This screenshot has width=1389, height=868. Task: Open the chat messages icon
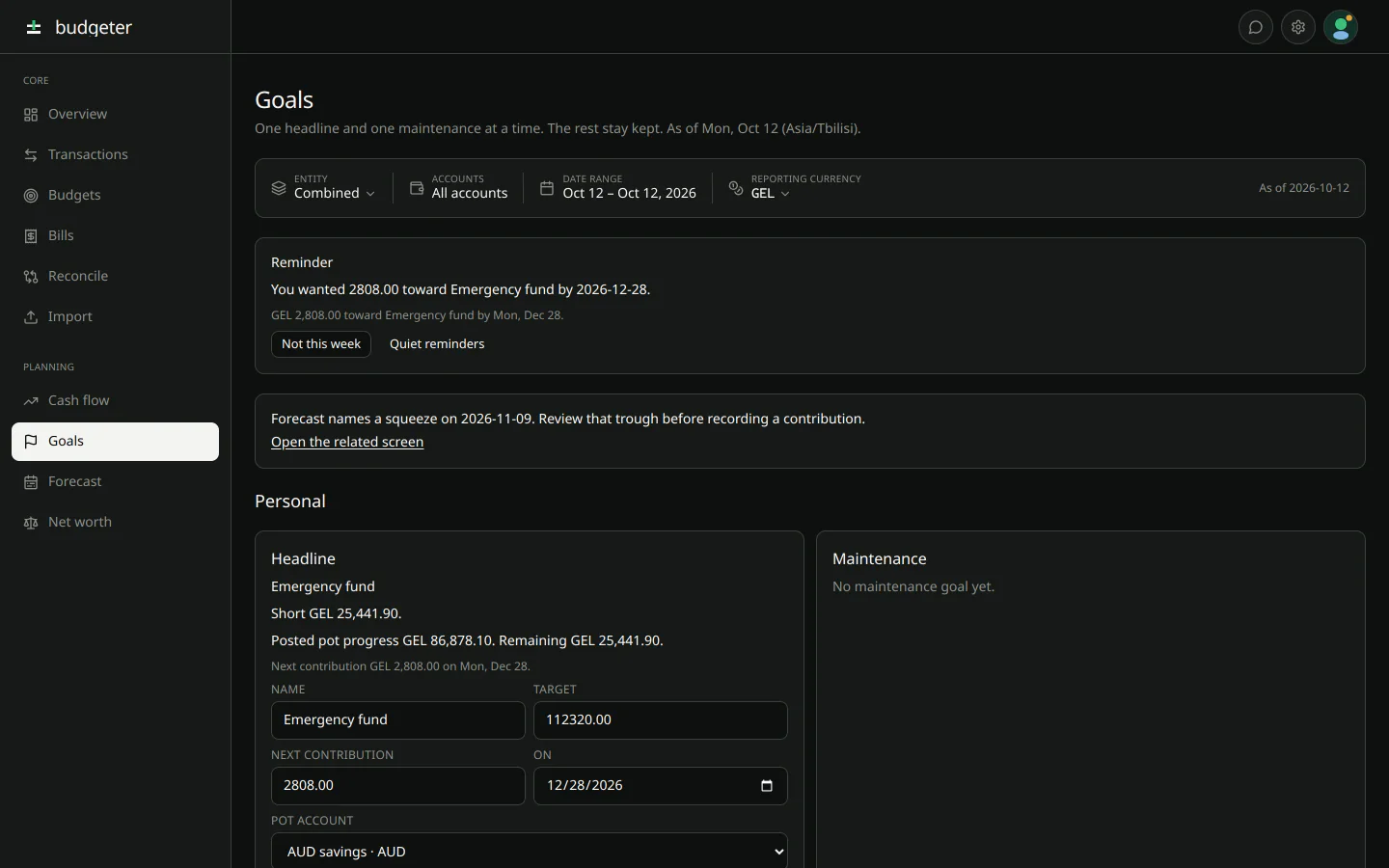(1256, 27)
